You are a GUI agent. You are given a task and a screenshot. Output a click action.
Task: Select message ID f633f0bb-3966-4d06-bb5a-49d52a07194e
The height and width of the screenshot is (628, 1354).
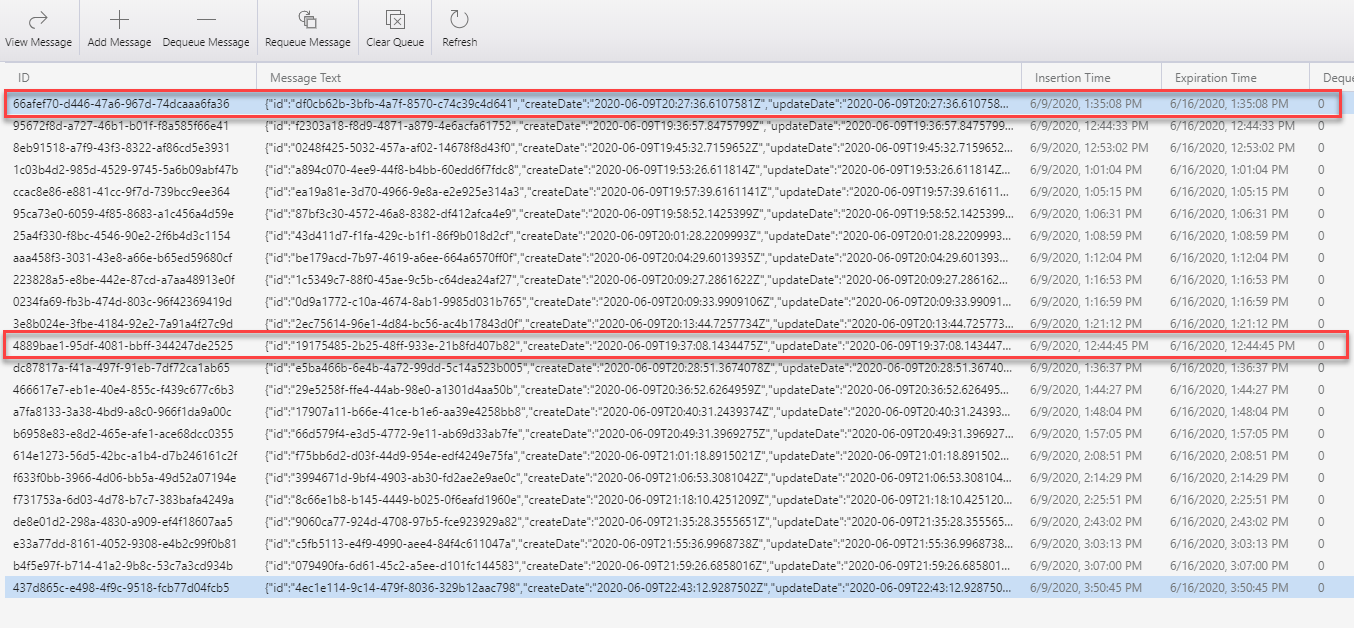(x=124, y=478)
